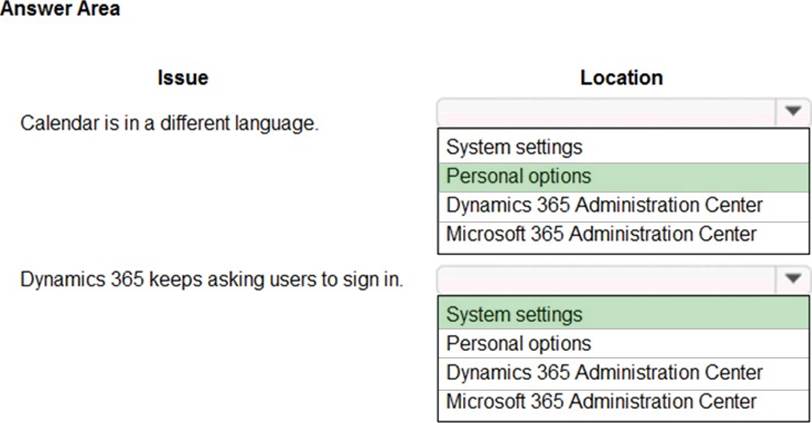Choose System settings for the sign-in issue
This screenshot has width=812, height=423.
(514, 314)
